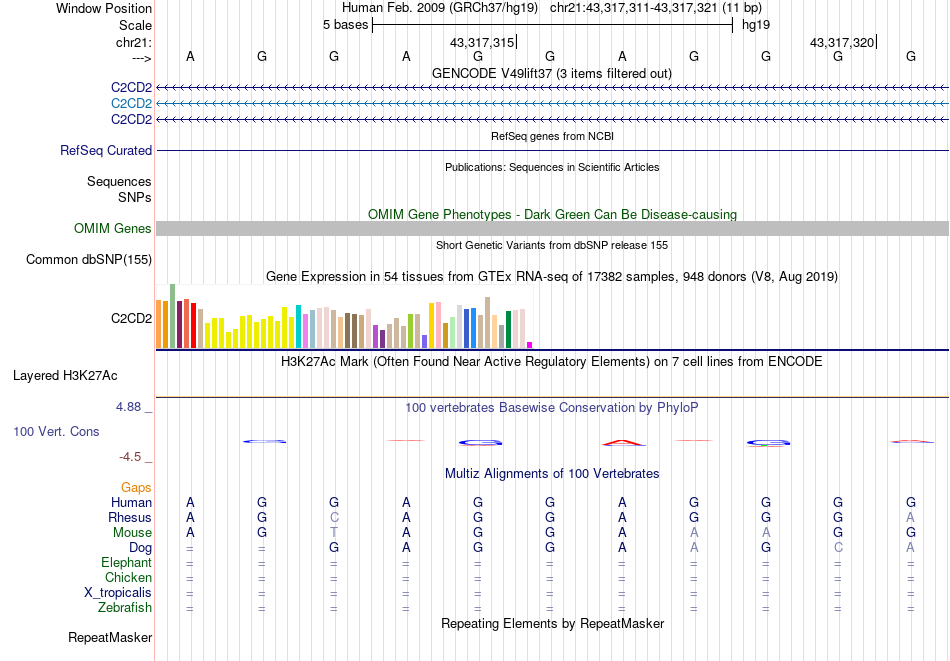The height and width of the screenshot is (661, 950).
Task: Click the C2CD2 label beside the GTEx chart
Action: [x=131, y=318]
